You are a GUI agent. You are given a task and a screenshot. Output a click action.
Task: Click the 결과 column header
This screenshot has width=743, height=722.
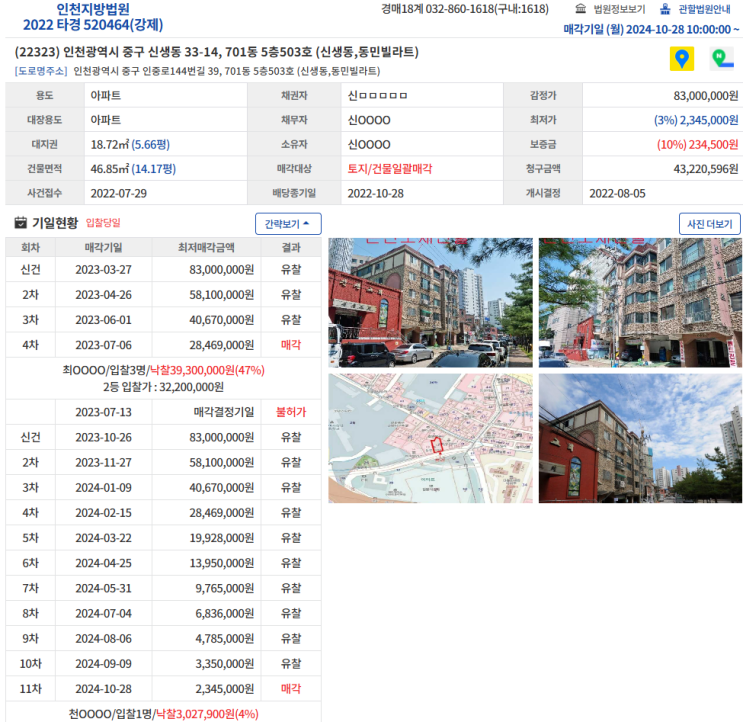point(291,247)
